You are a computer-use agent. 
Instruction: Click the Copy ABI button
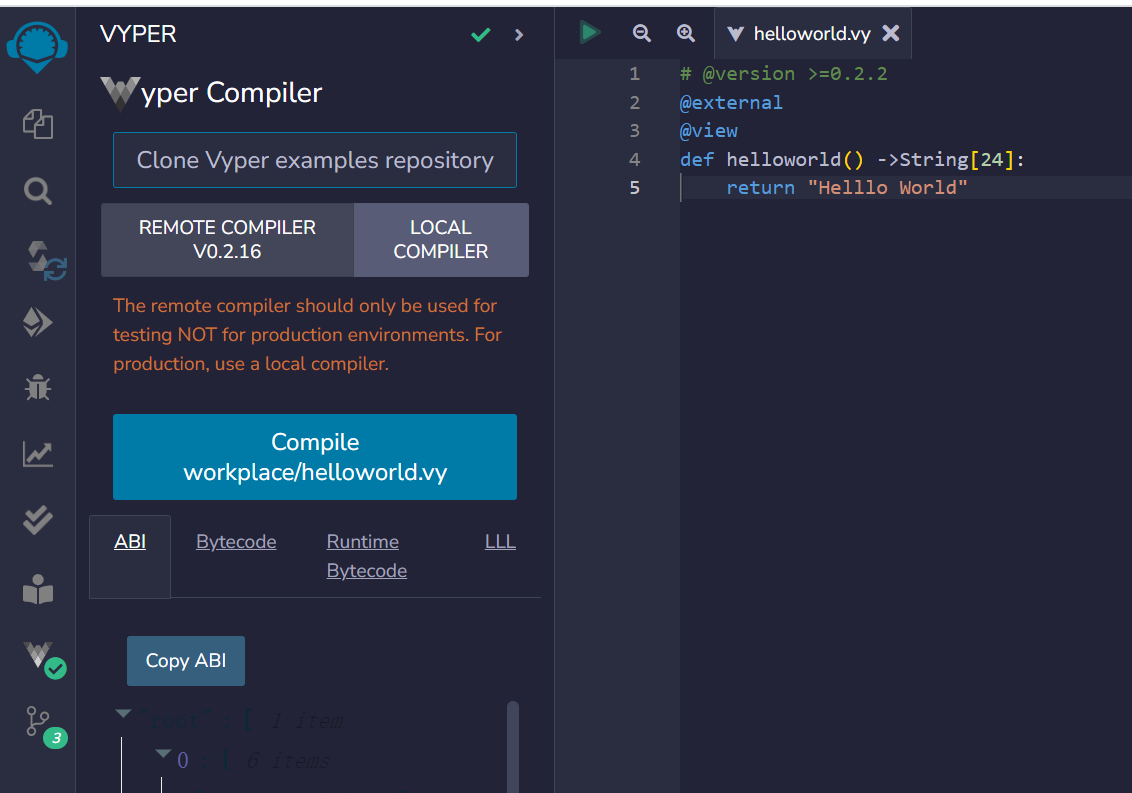(x=186, y=661)
